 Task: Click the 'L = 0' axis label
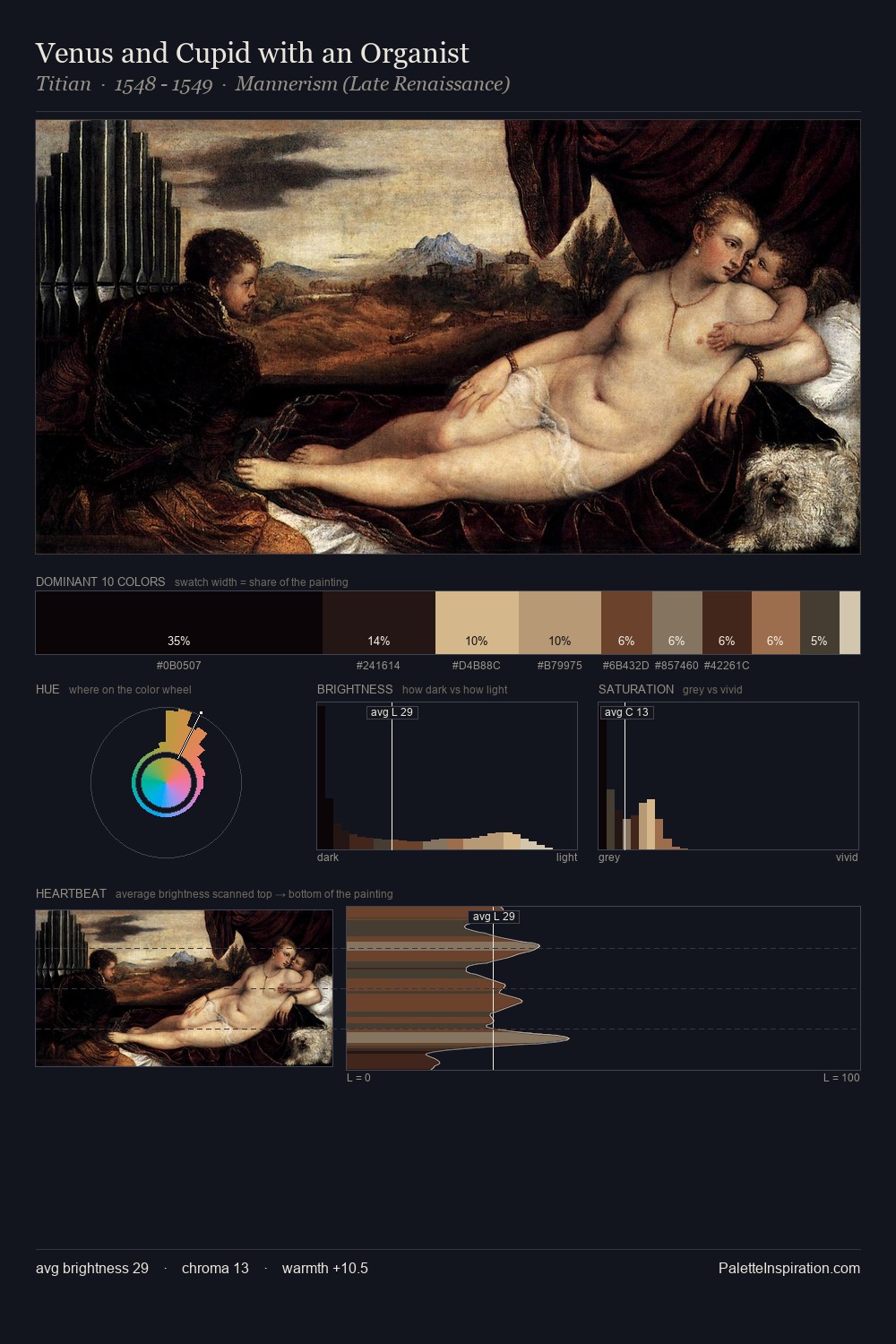(x=358, y=1078)
